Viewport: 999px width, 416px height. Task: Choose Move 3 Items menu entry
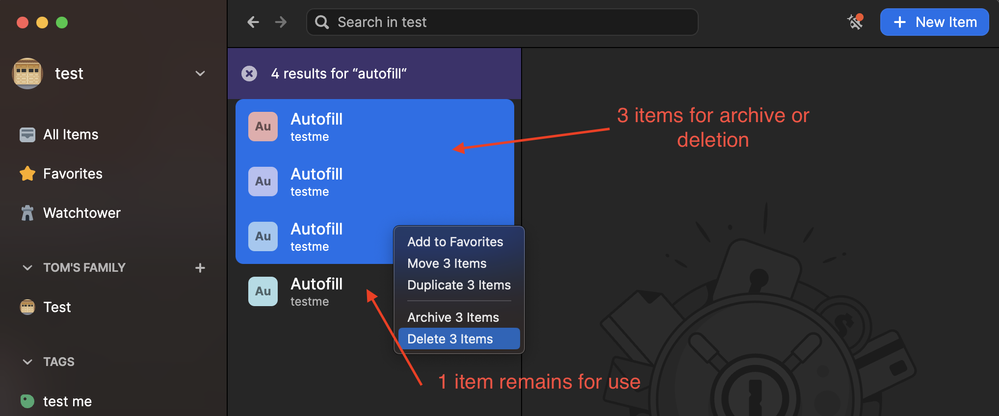pos(447,263)
